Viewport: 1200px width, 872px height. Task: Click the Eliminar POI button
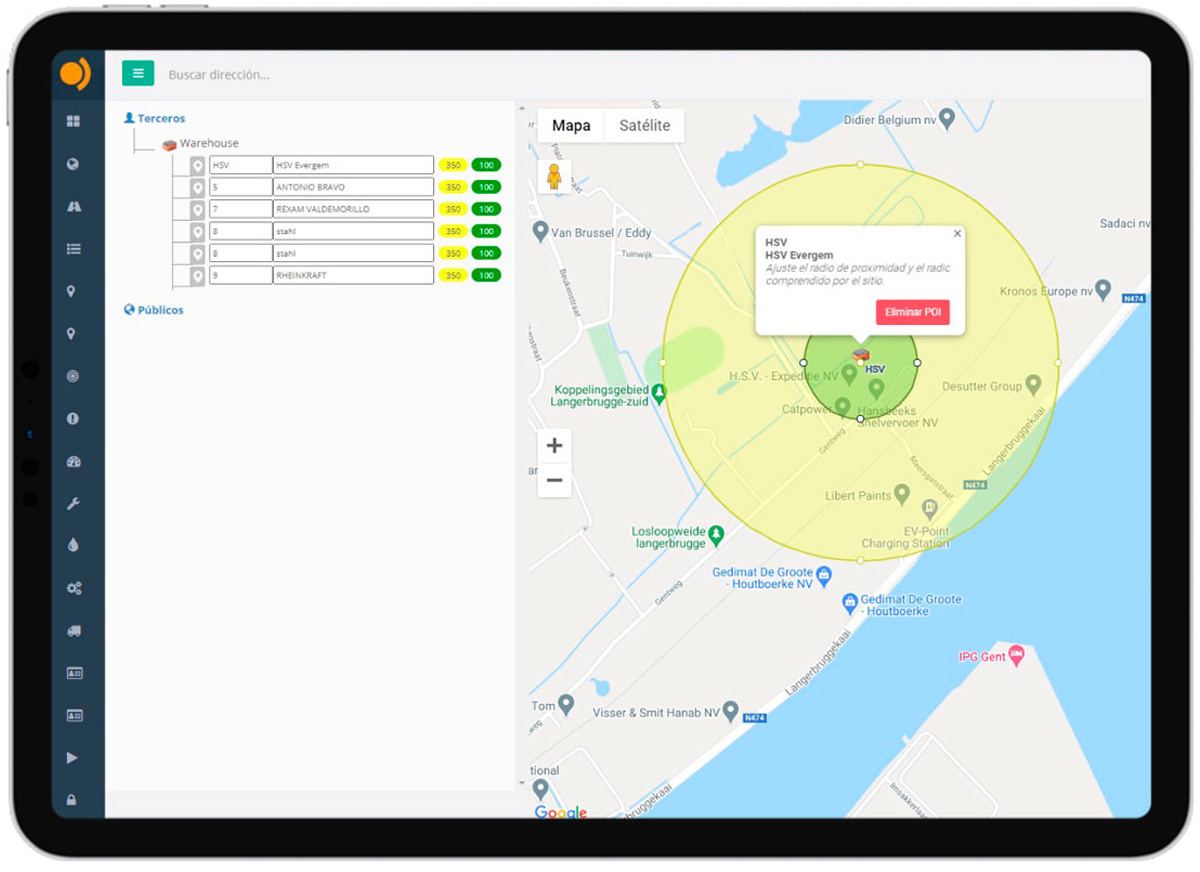click(912, 312)
